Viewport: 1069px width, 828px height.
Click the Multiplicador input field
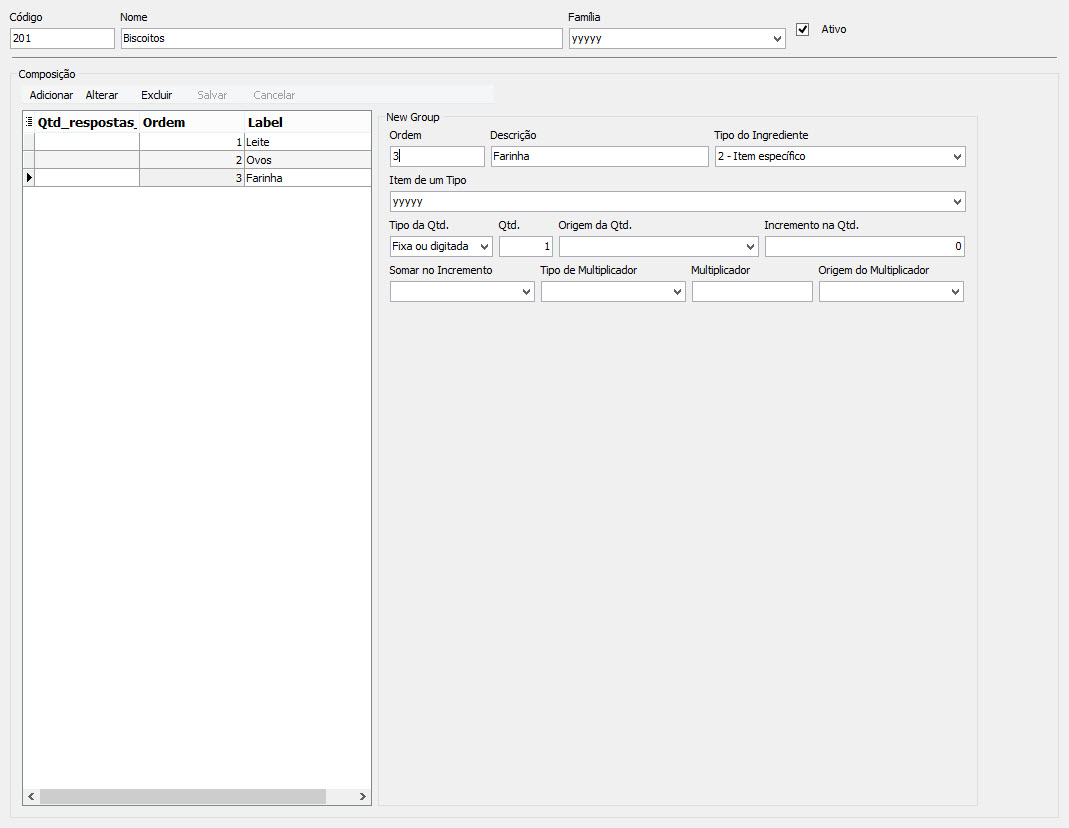752,292
